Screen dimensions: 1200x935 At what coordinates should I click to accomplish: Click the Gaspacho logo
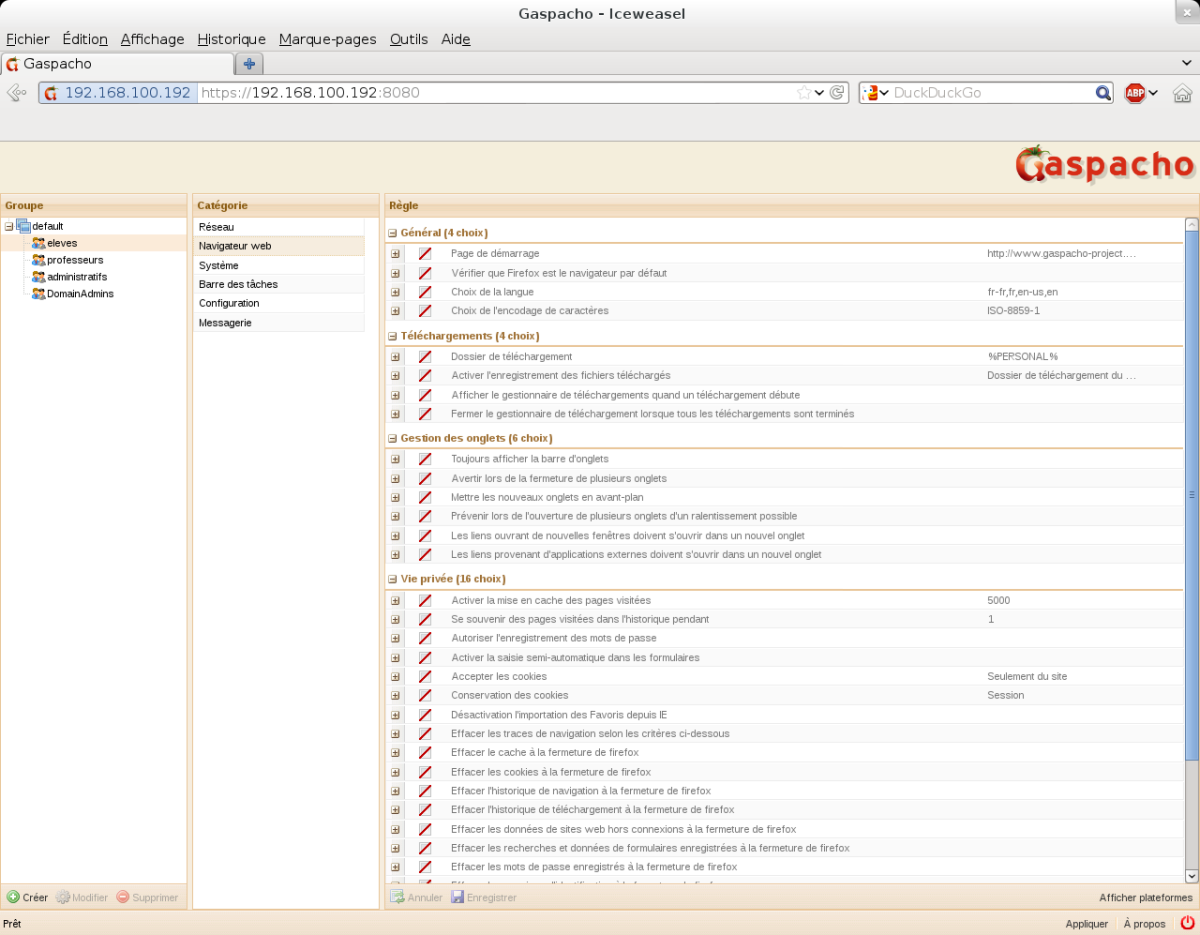pyautogui.click(x=1104, y=165)
